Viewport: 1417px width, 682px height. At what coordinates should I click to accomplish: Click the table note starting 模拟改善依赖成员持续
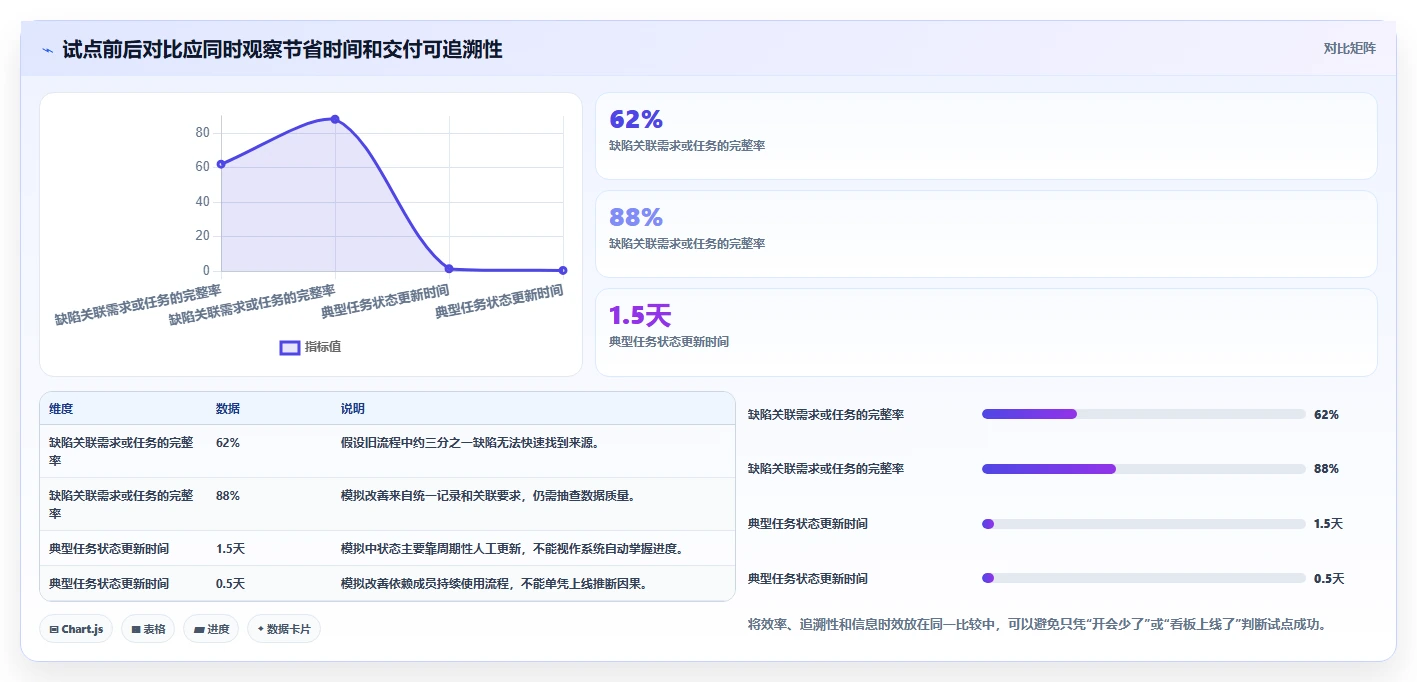click(494, 584)
